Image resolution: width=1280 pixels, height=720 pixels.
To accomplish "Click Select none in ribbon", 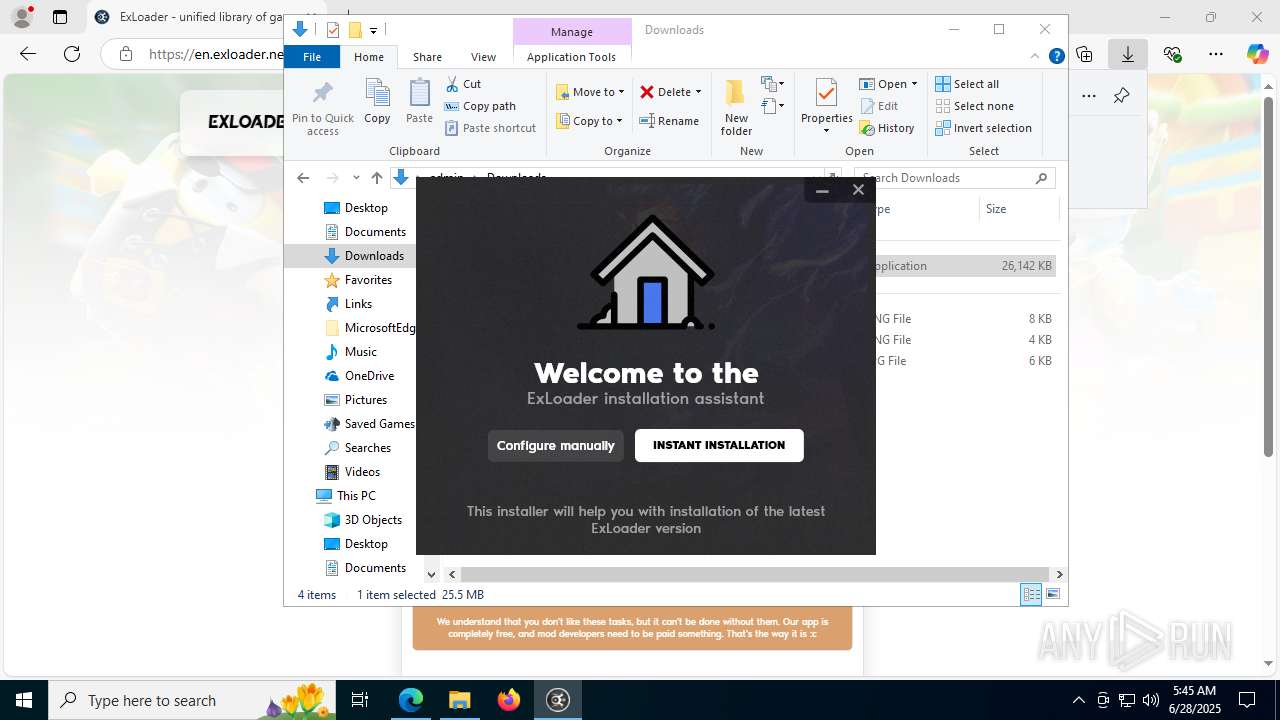I will click(x=974, y=106).
